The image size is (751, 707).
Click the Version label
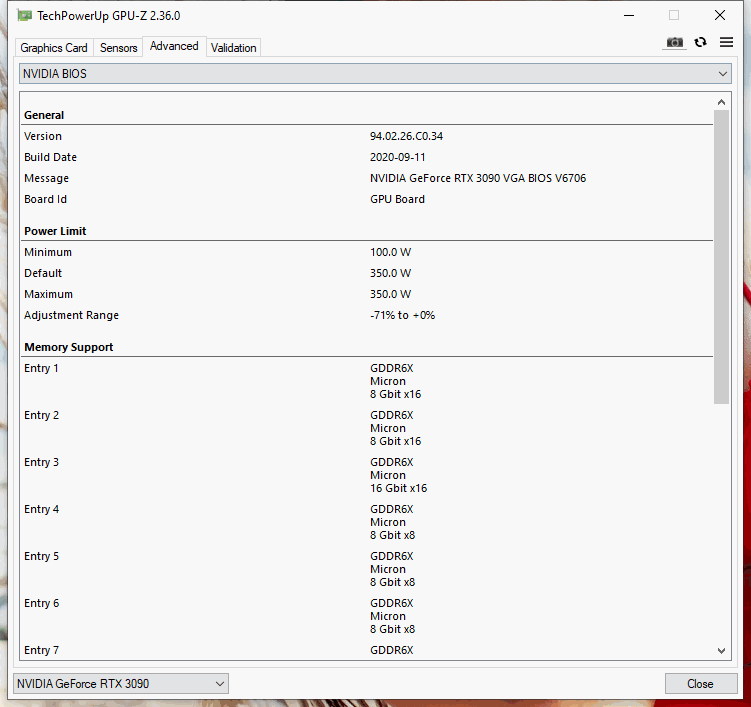click(43, 136)
